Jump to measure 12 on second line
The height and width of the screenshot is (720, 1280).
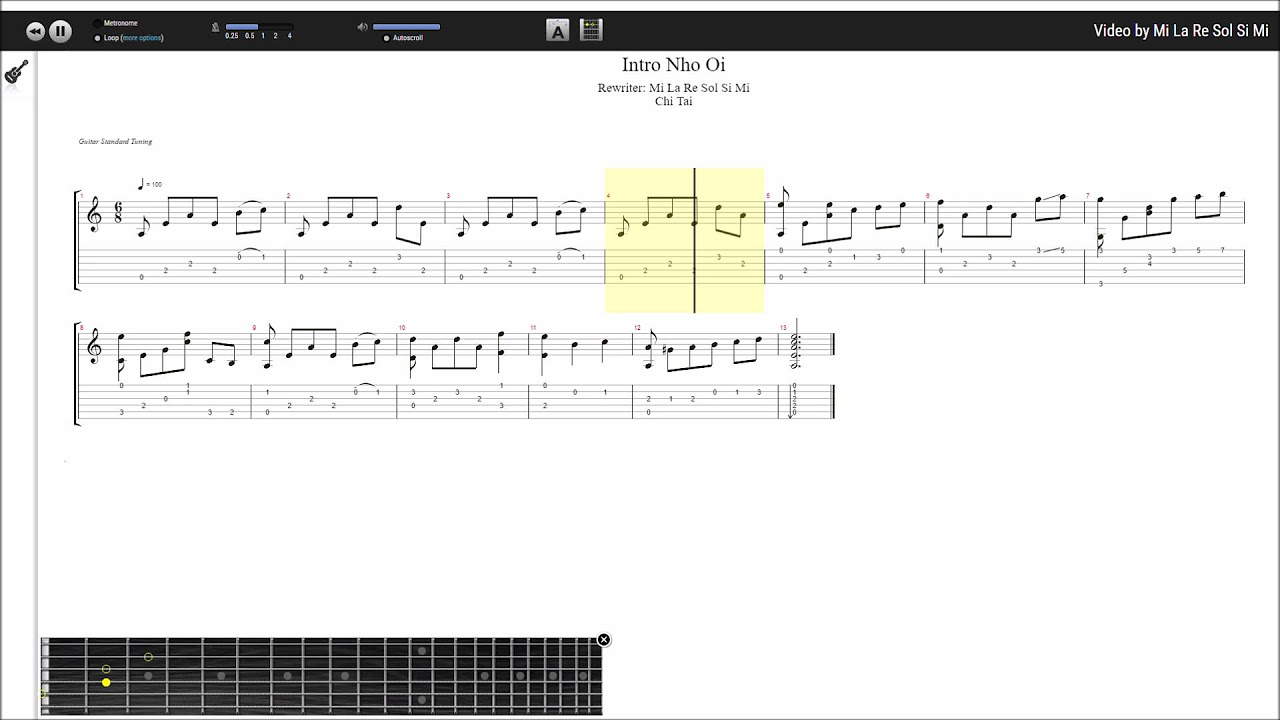click(x=706, y=372)
